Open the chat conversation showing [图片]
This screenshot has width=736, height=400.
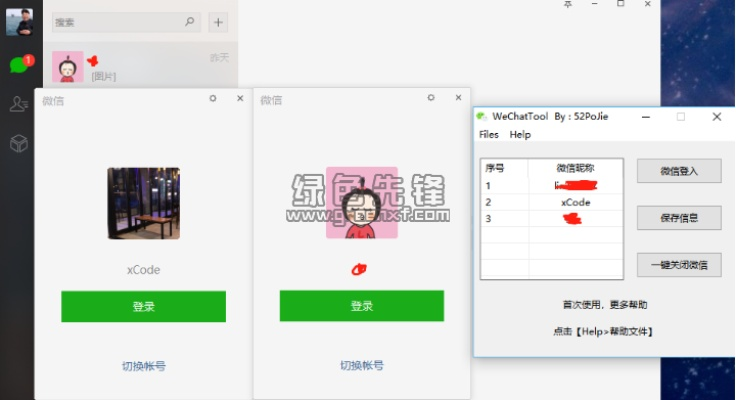[140, 67]
